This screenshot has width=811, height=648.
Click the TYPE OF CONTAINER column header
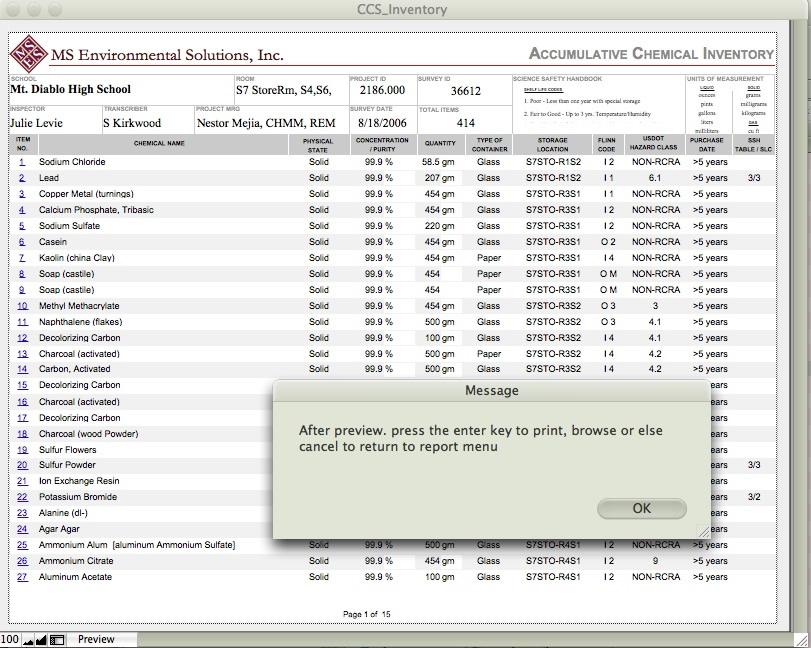click(x=489, y=144)
